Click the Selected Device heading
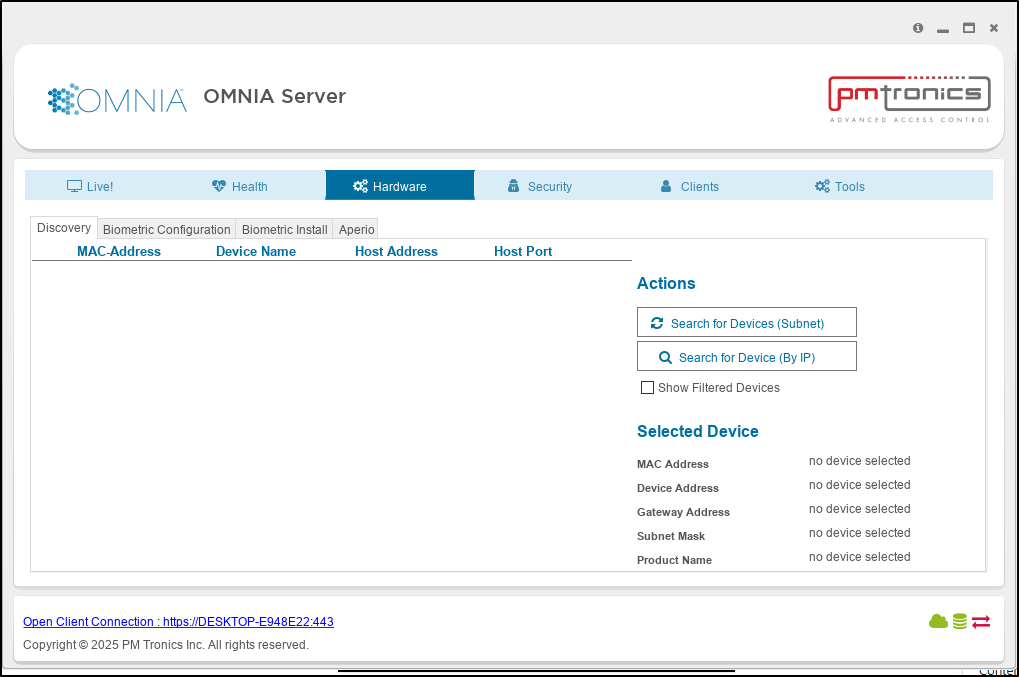Image resolution: width=1019 pixels, height=677 pixels. [x=697, y=431]
